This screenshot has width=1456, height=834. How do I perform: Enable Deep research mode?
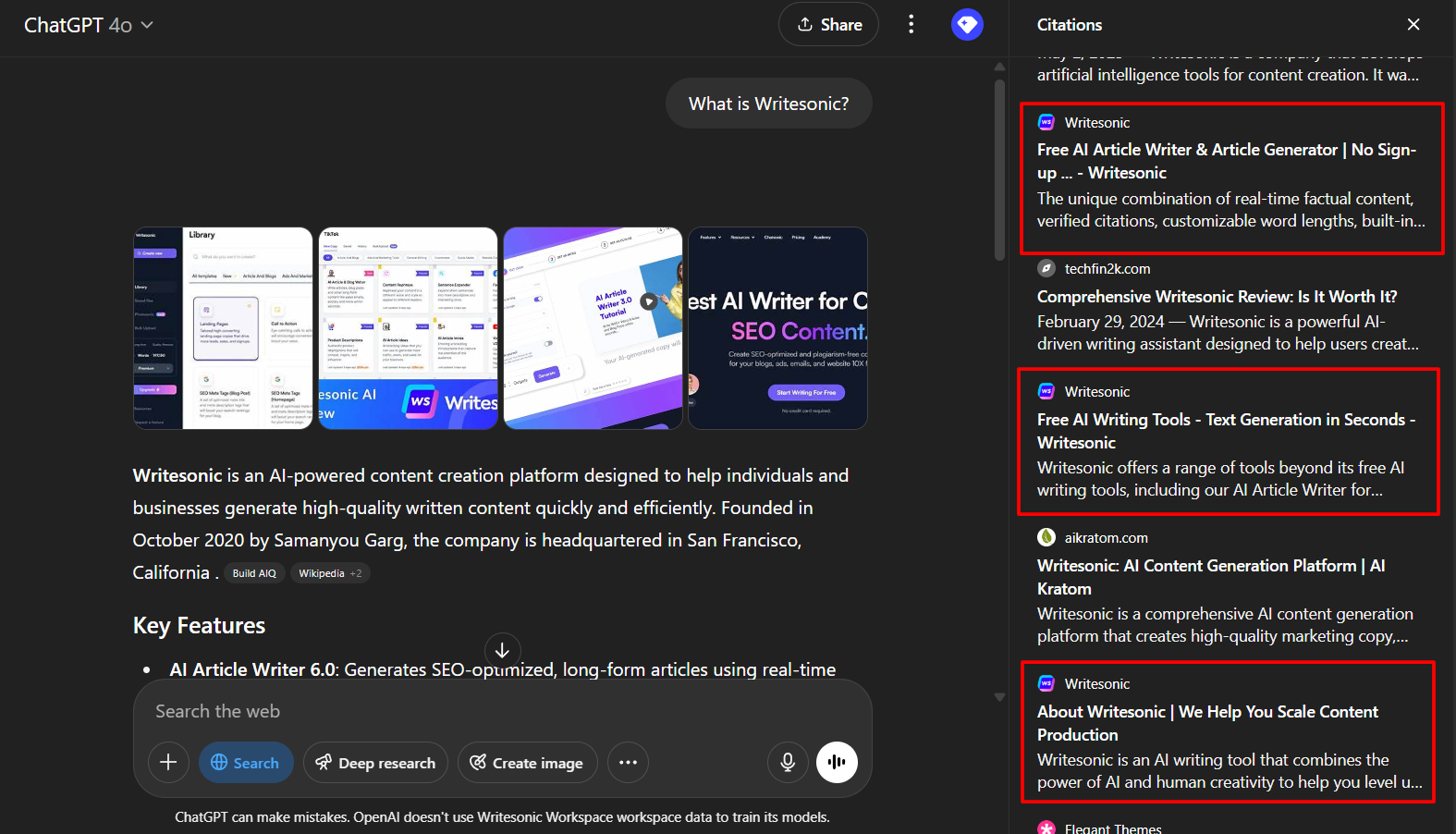coord(375,763)
